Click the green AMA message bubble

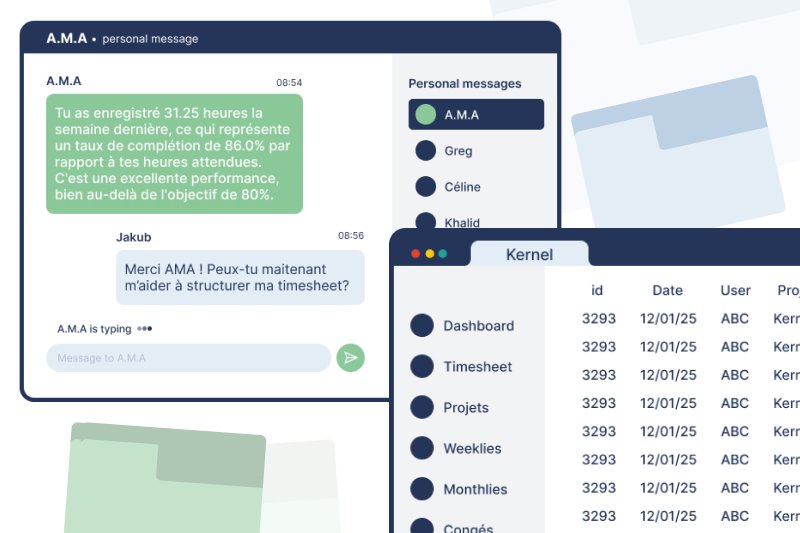[x=174, y=154]
